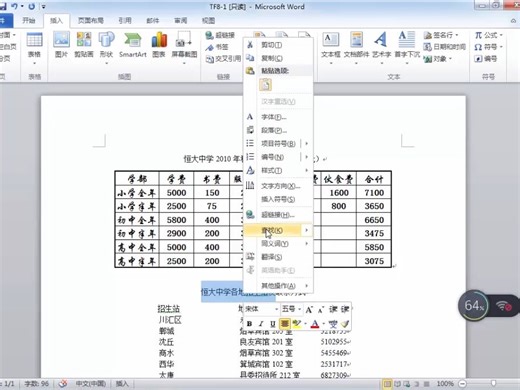Select Print Layout view icon in status bar
The height and width of the screenshot is (390, 520).
point(387,384)
